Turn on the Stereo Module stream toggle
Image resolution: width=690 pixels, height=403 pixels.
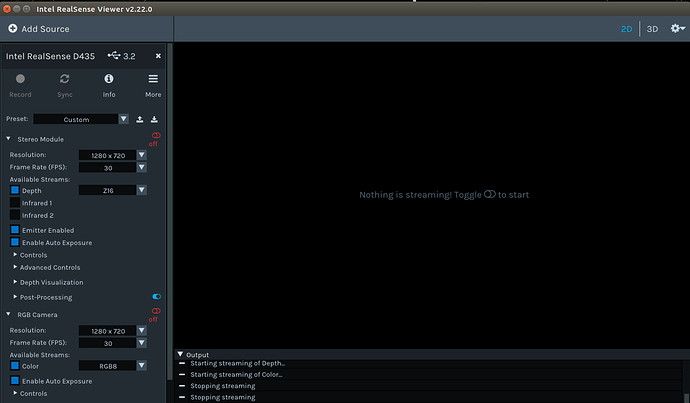click(x=156, y=136)
